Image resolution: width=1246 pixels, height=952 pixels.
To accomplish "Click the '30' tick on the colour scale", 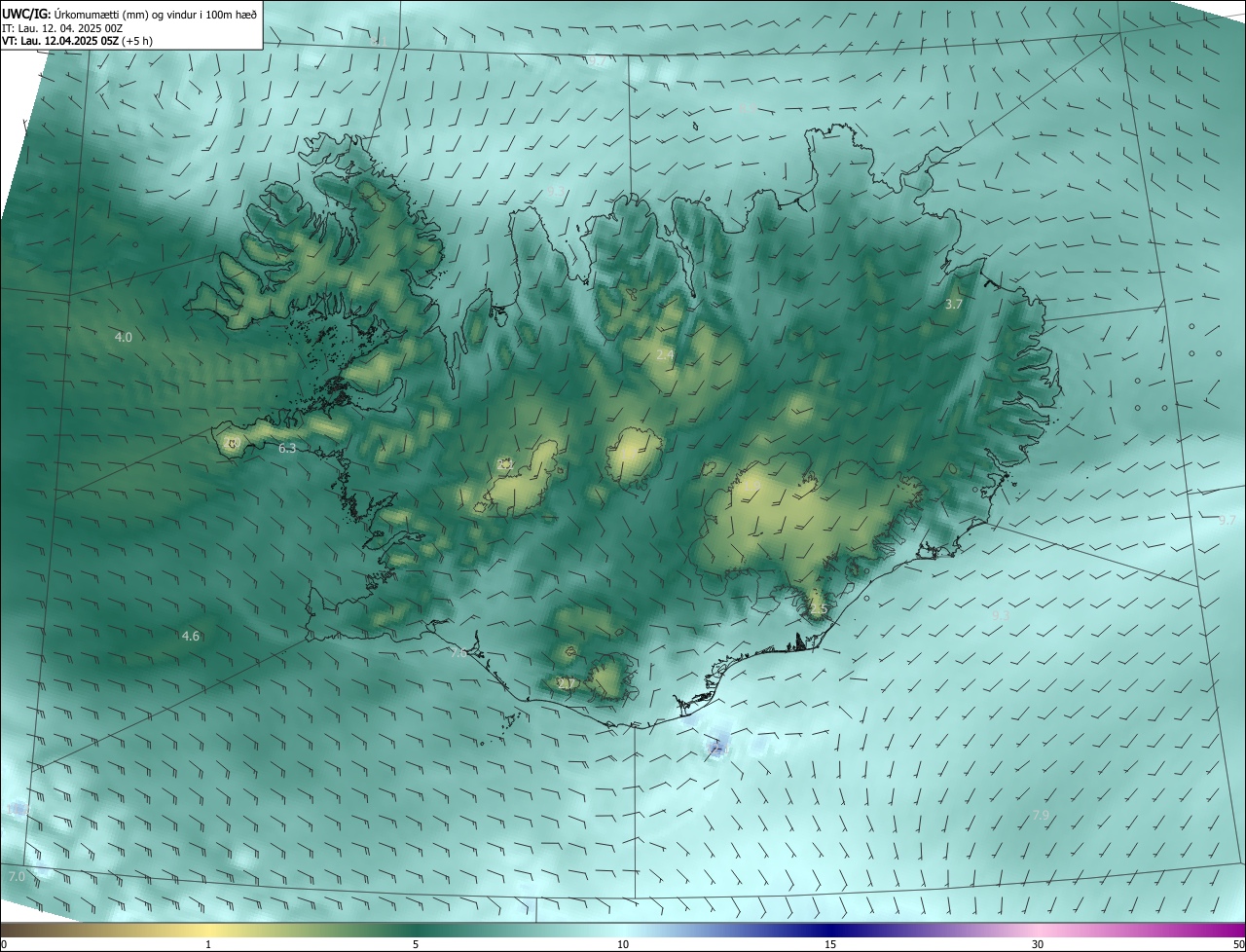I will pyautogui.click(x=1038, y=945).
